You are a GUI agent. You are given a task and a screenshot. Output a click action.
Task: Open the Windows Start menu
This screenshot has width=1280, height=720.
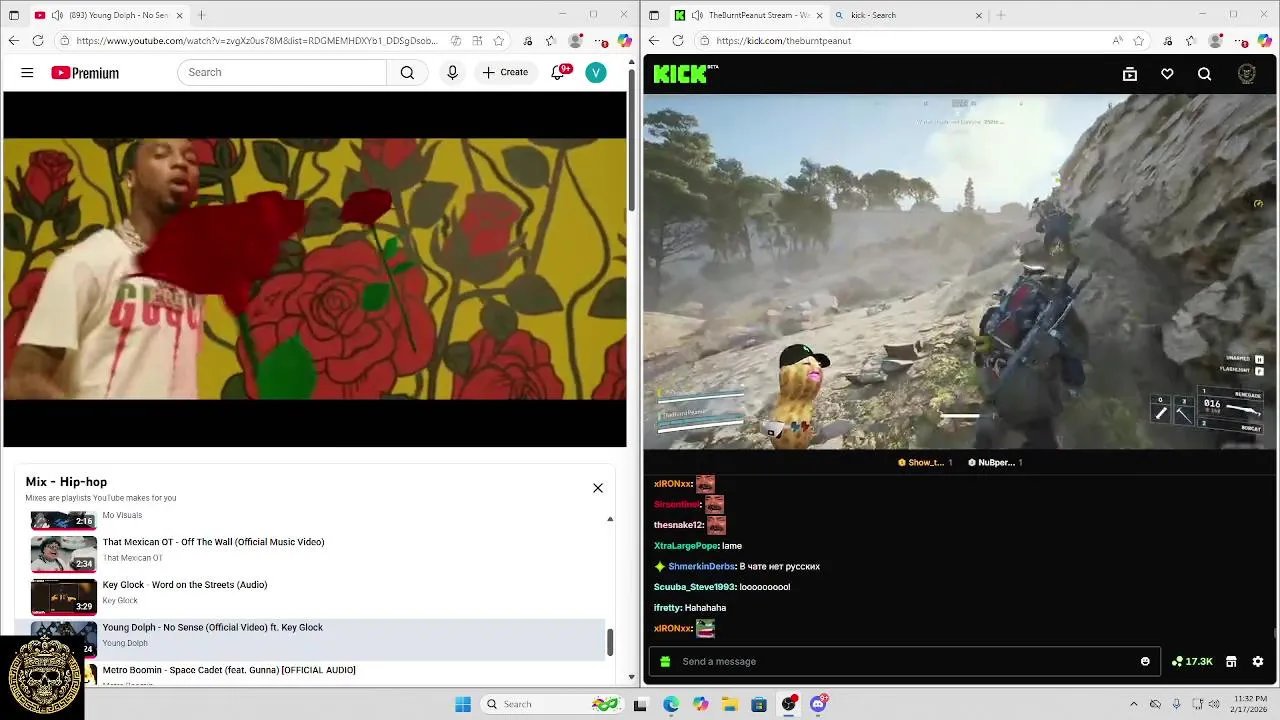[463, 704]
